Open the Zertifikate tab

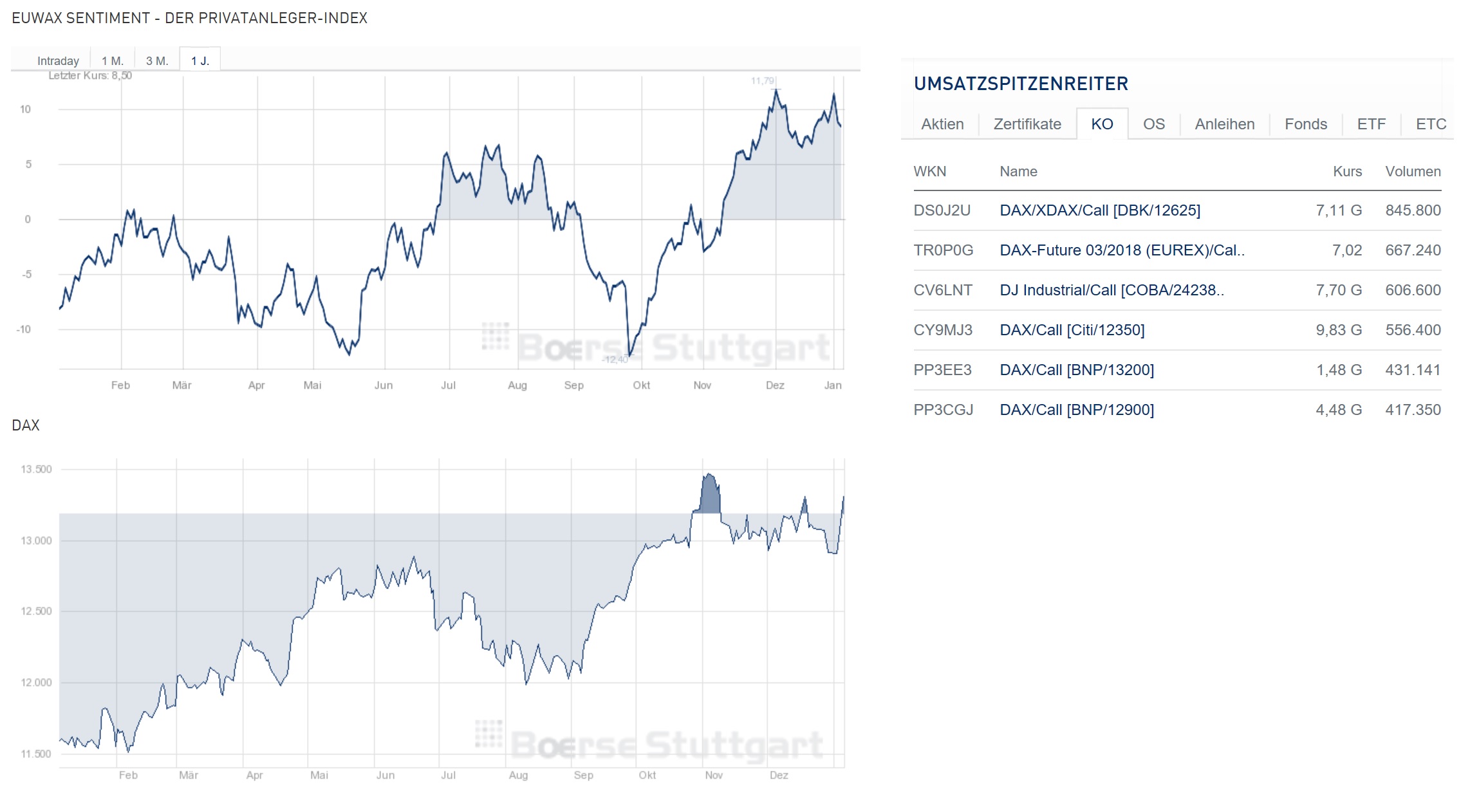[1027, 124]
